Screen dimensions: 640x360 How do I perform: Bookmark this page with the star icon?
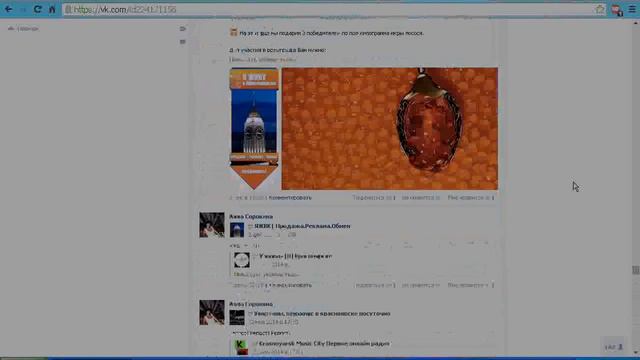[x=599, y=9]
